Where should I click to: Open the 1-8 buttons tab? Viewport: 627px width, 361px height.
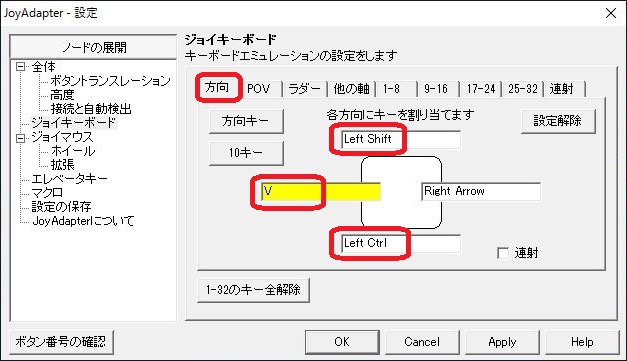[392, 89]
